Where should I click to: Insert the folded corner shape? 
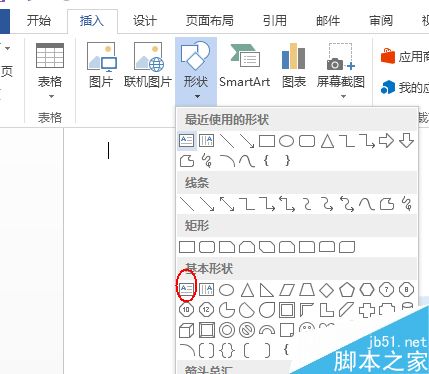pyautogui.click(x=287, y=331)
